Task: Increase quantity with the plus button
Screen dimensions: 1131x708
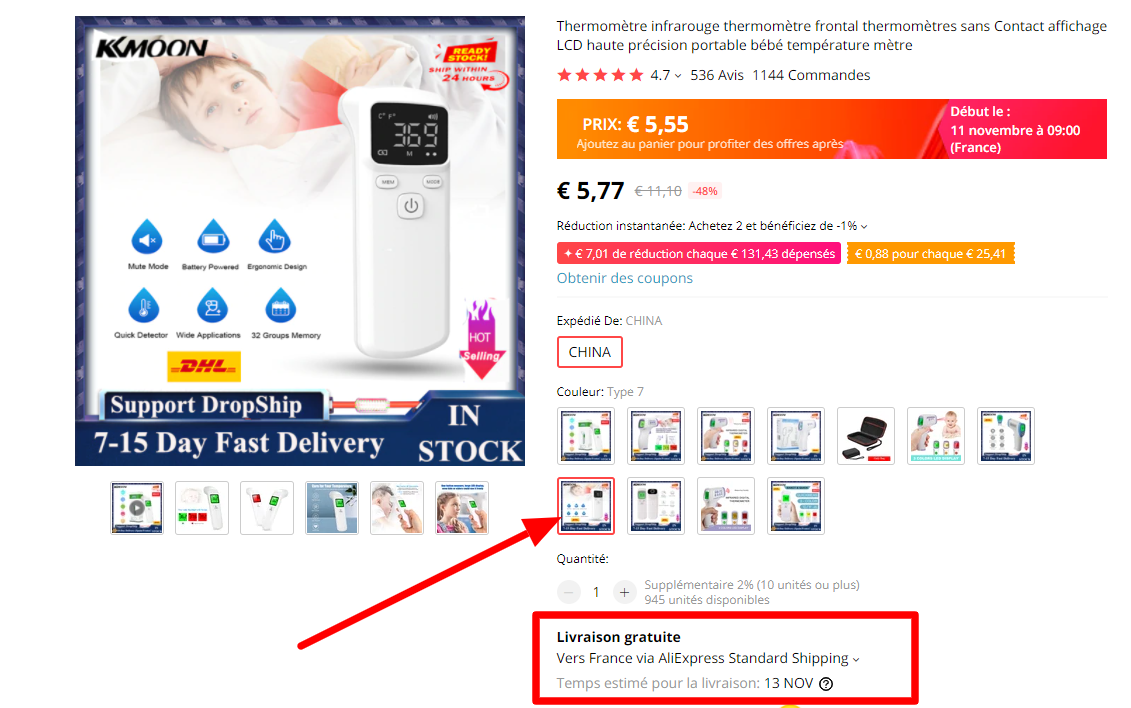Action: [624, 593]
